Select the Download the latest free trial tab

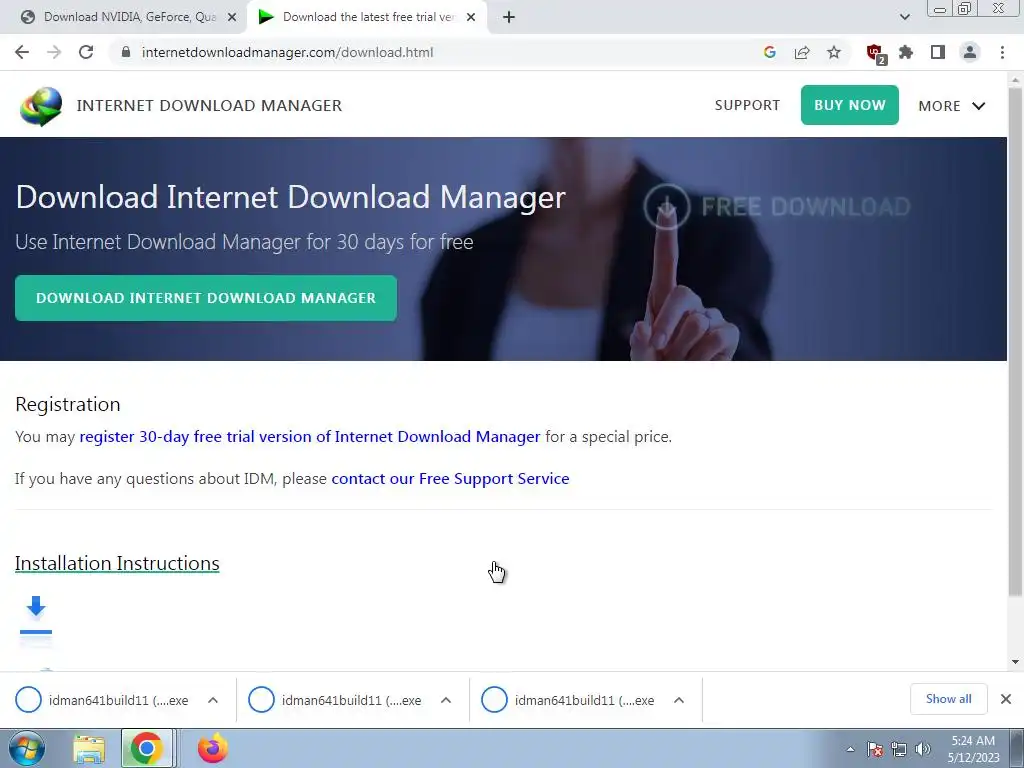click(x=366, y=18)
